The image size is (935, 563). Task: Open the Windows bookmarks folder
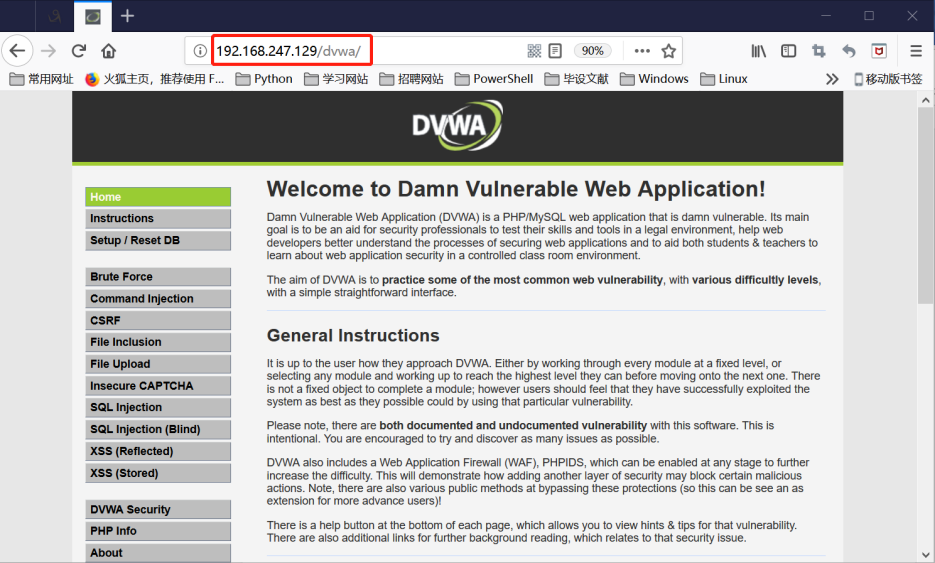click(x=654, y=79)
